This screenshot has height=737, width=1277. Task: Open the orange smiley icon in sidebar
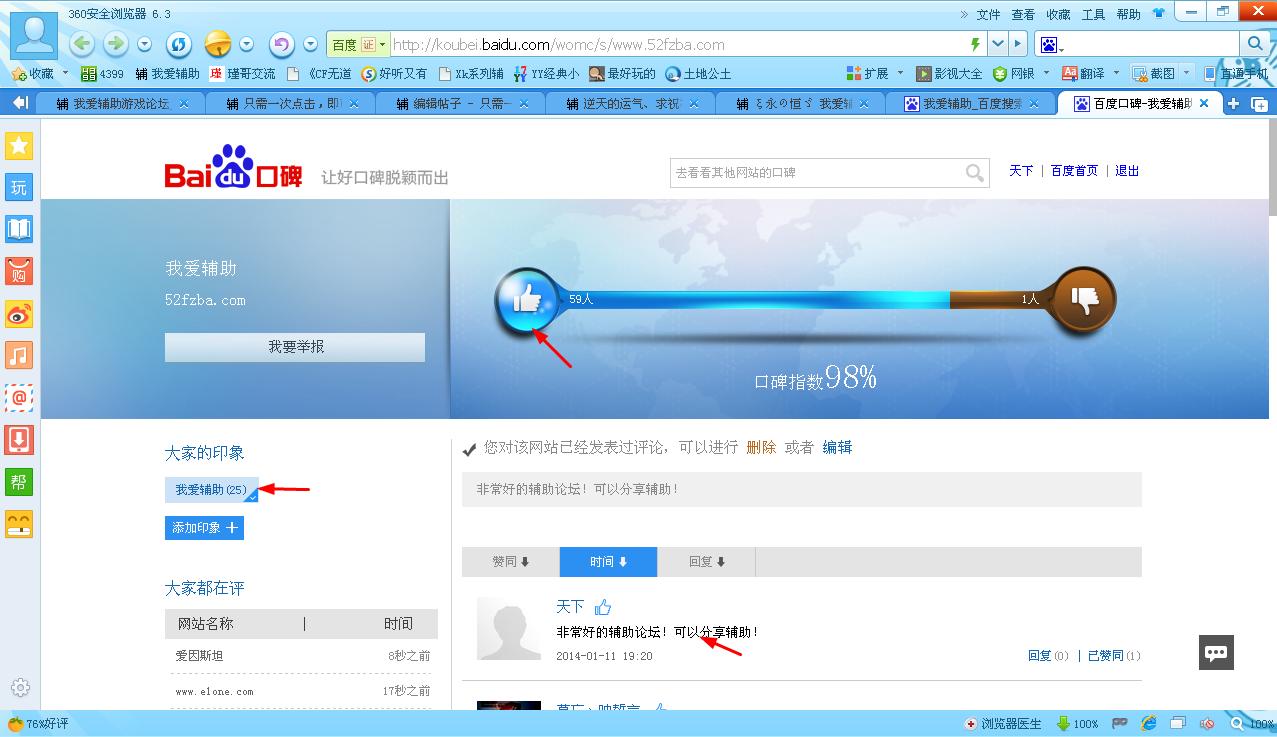point(19,524)
